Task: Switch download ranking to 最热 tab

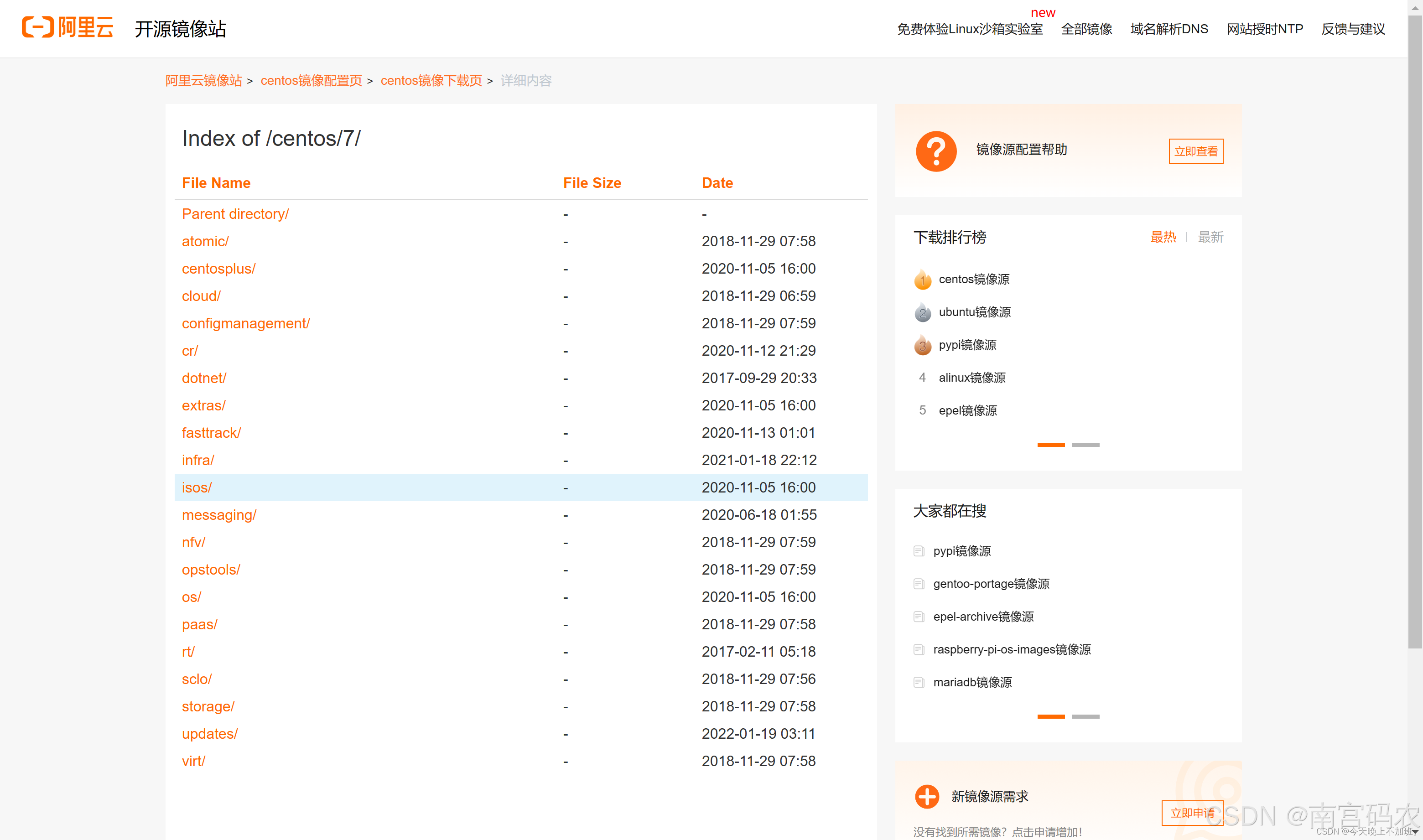Action: point(1163,237)
